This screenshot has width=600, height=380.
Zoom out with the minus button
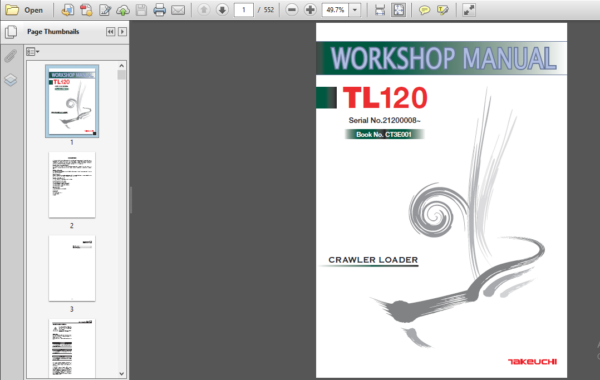coord(292,10)
